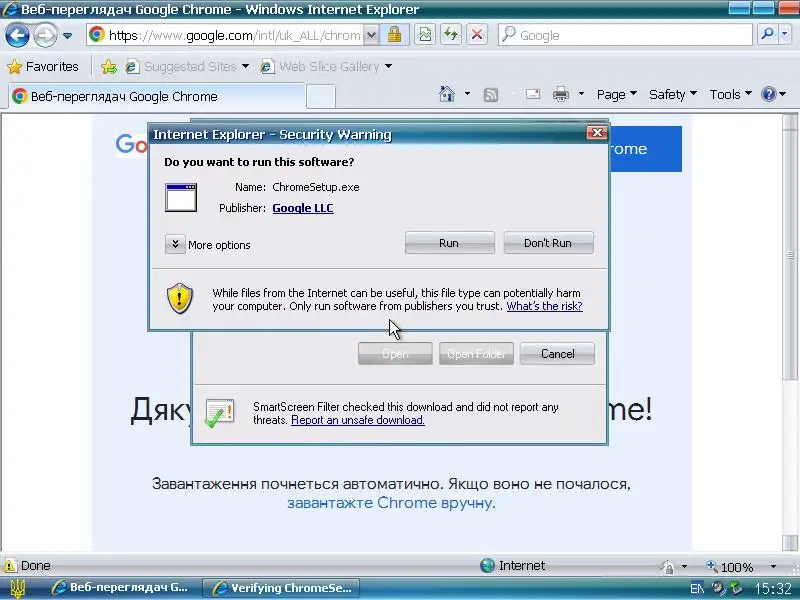Open the recent pages dropdown arrow
This screenshot has height=600, width=800.
(67, 36)
